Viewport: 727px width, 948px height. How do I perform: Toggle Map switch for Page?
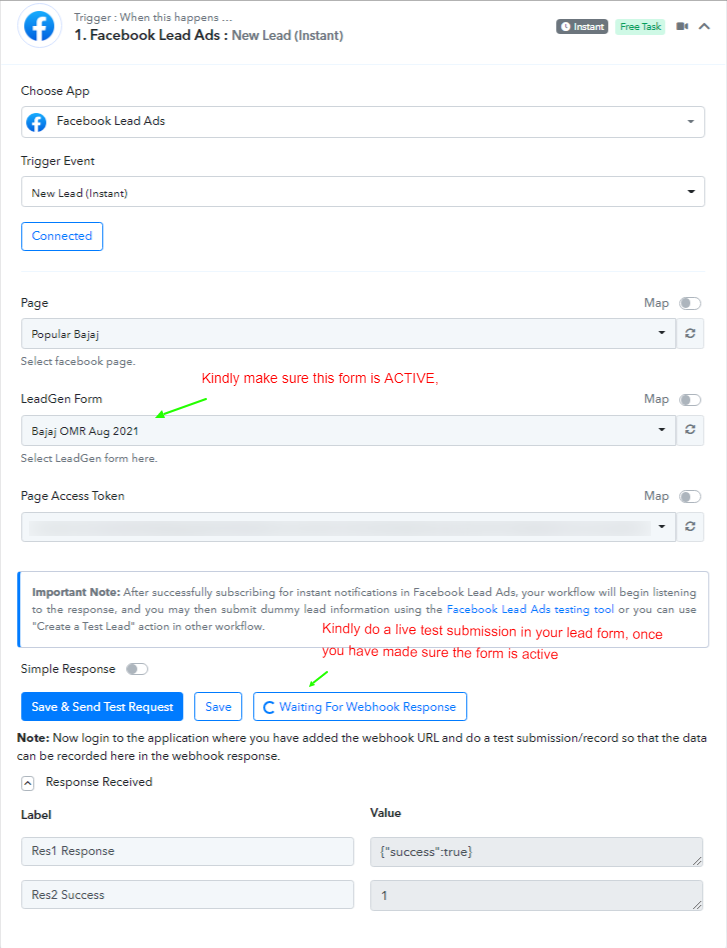(690, 303)
